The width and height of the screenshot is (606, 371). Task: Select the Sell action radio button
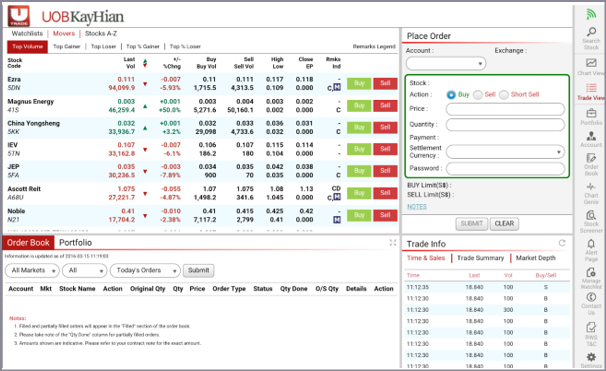click(478, 95)
